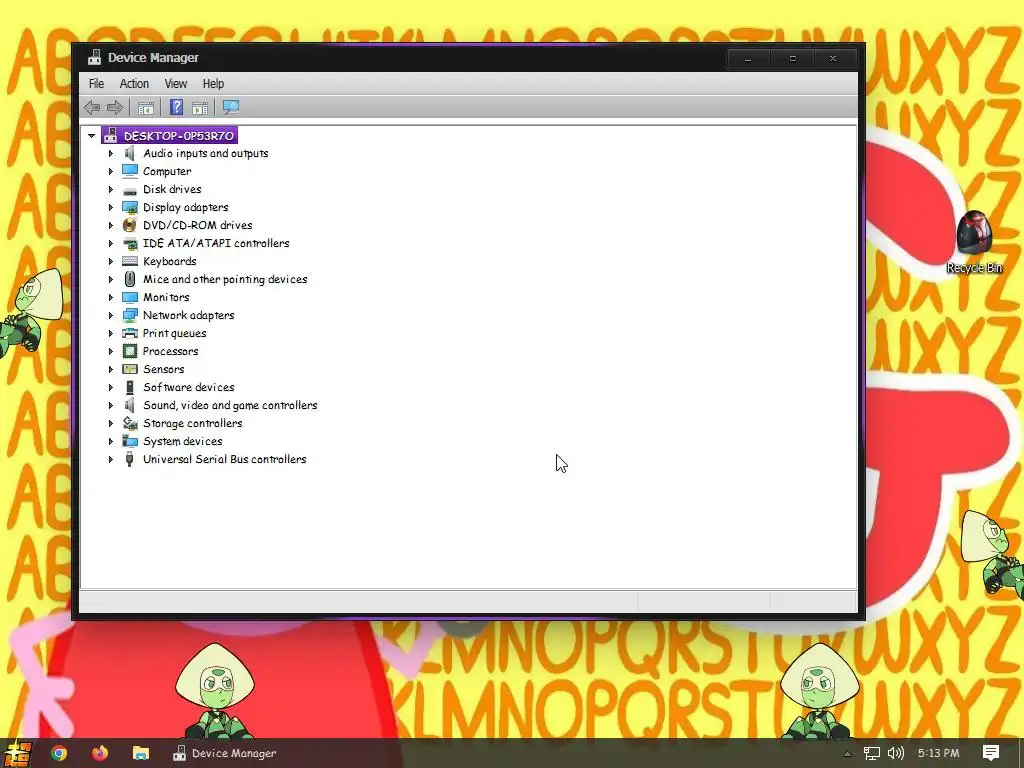Screen dimensions: 1024x768
Task: Select the IDE ATA/ATAPI controllers label
Action: click(x=216, y=243)
